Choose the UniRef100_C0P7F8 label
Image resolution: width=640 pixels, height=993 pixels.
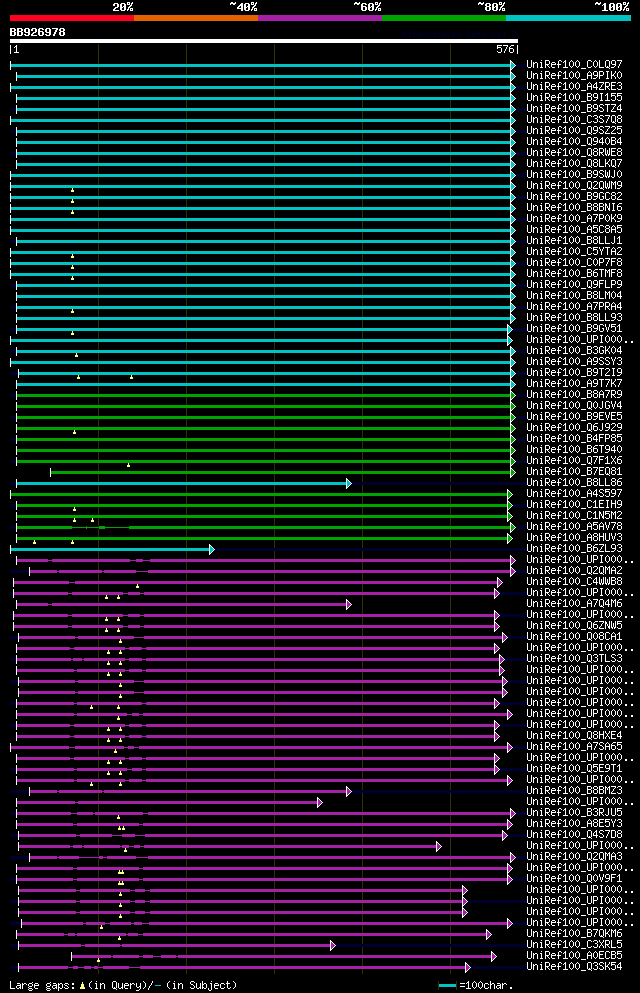pos(574,262)
